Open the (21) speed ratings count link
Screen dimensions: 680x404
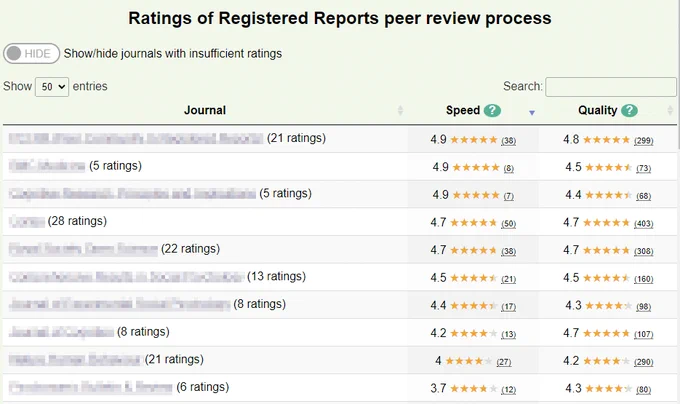tap(508, 279)
